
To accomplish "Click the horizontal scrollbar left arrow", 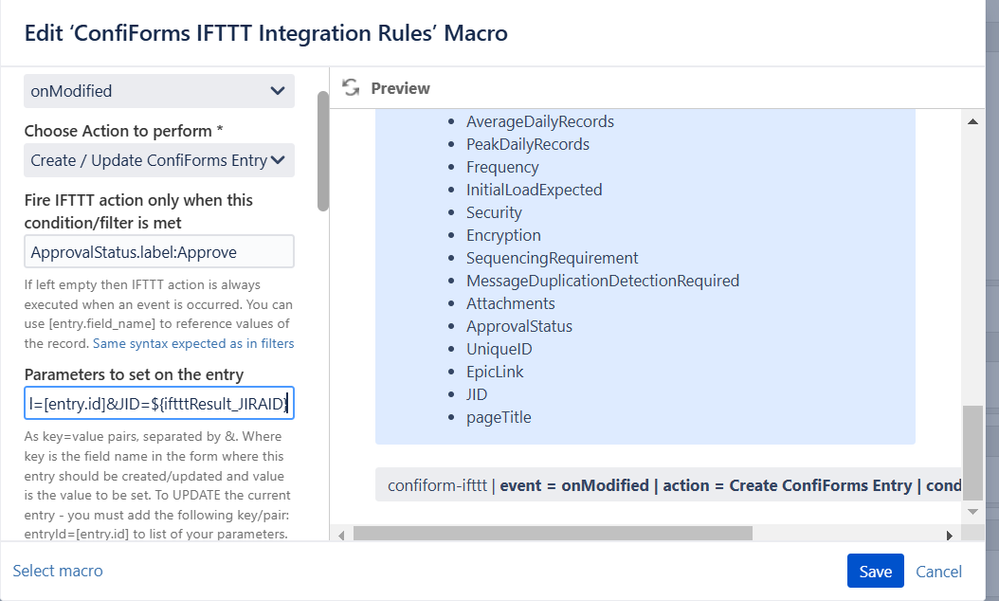I will tap(343, 534).
